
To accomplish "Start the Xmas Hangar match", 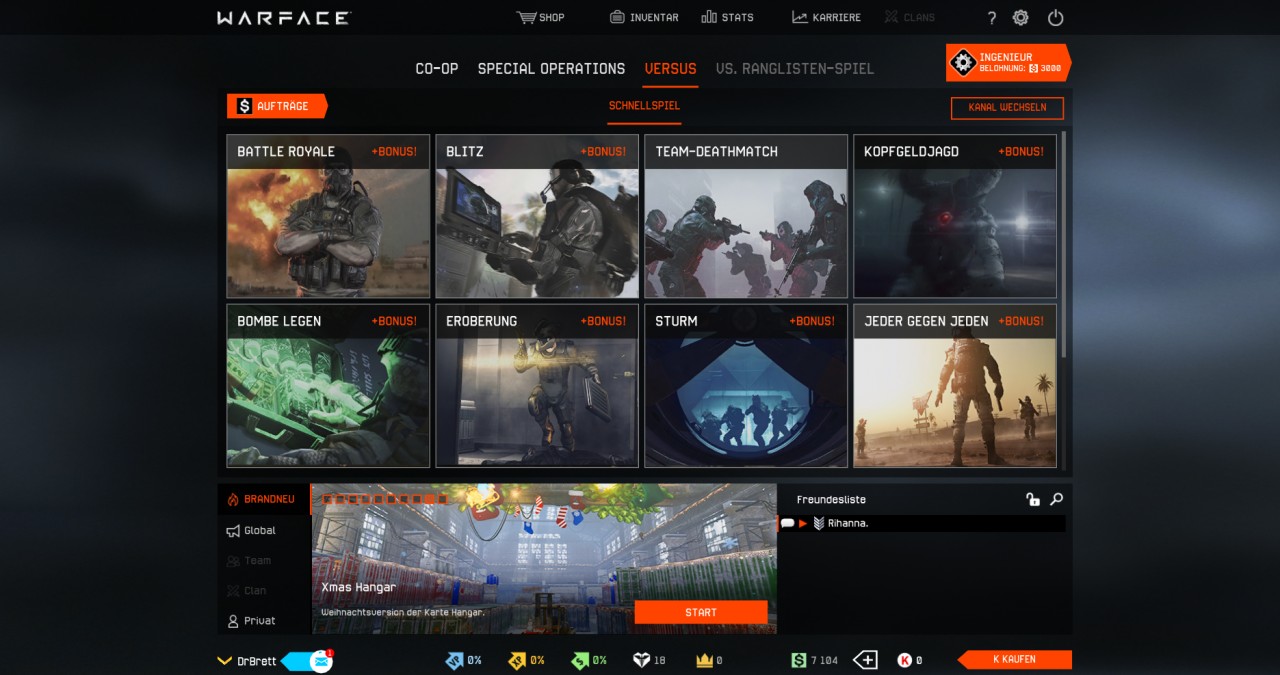I will tap(700, 612).
